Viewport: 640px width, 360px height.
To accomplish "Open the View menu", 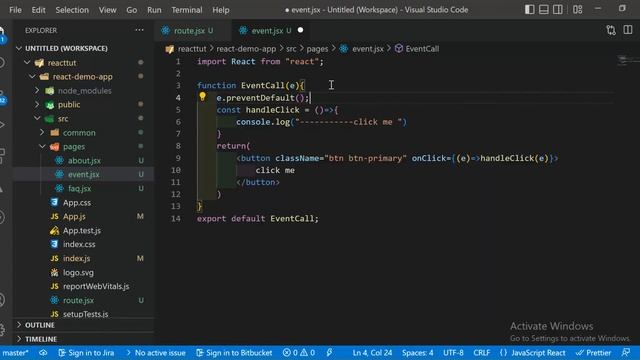I will [107, 10].
